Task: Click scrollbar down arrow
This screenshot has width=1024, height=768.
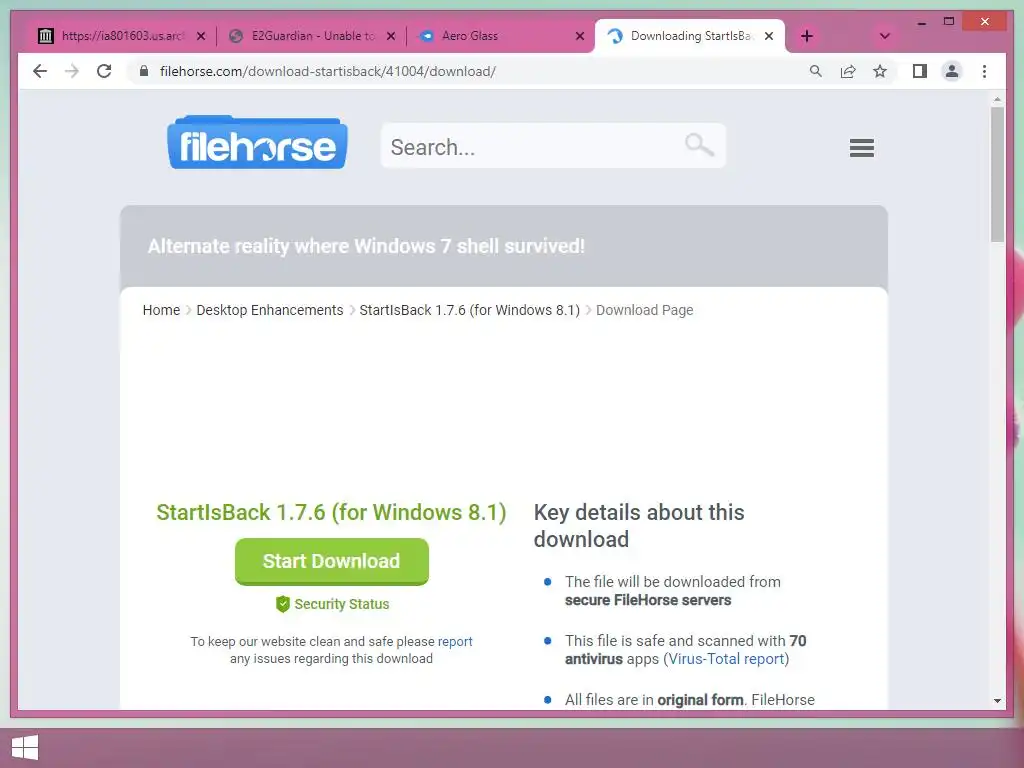Action: [997, 701]
